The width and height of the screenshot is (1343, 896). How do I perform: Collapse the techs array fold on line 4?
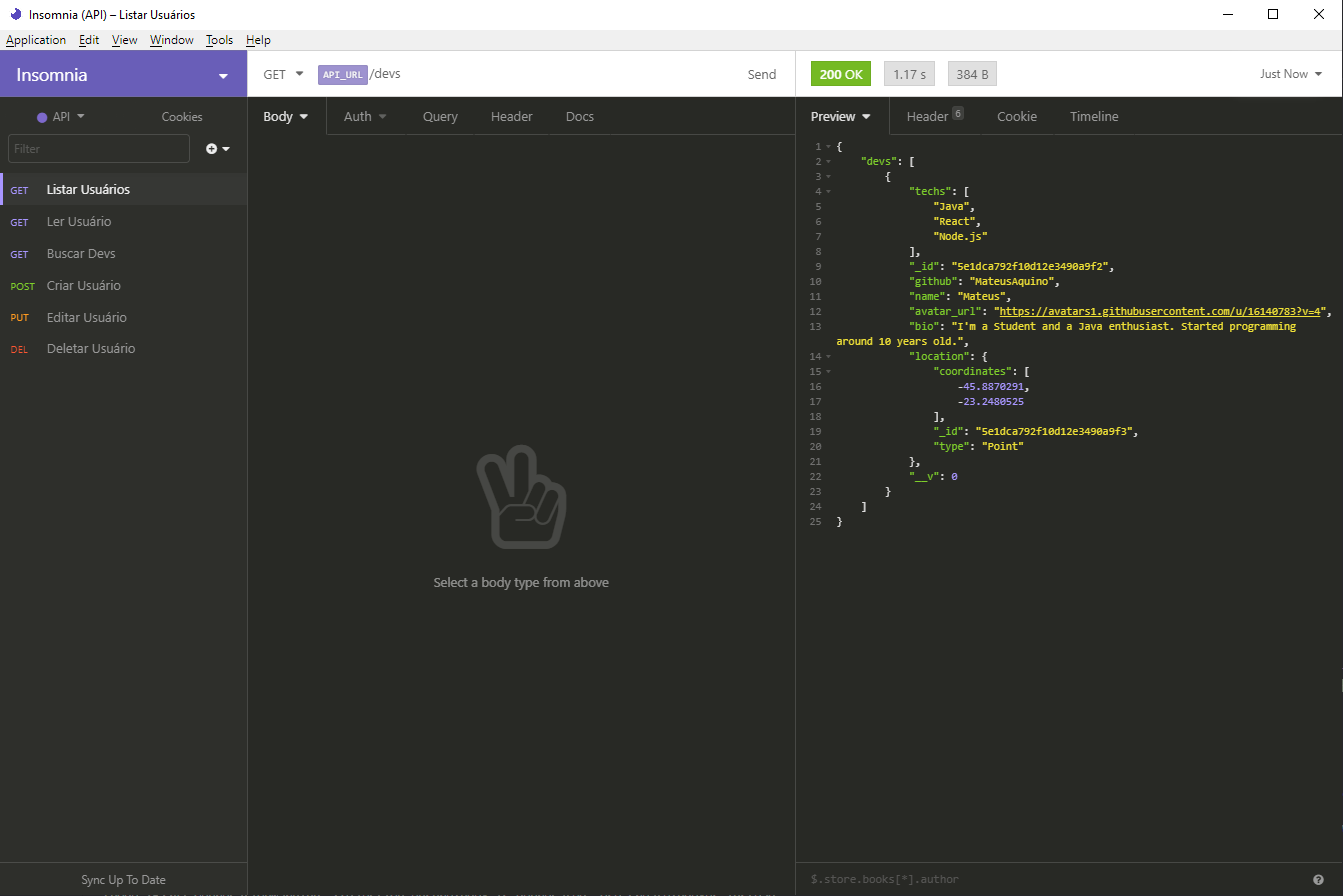[x=828, y=192]
